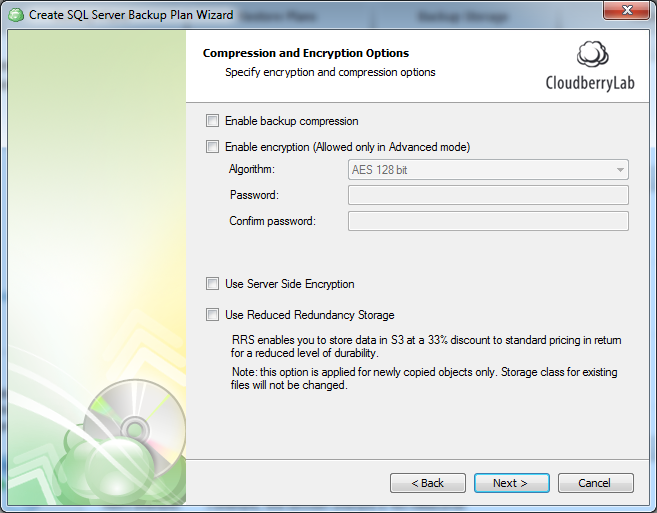Cancel the wizard
Viewport: 657px width, 513px height.
click(594, 483)
